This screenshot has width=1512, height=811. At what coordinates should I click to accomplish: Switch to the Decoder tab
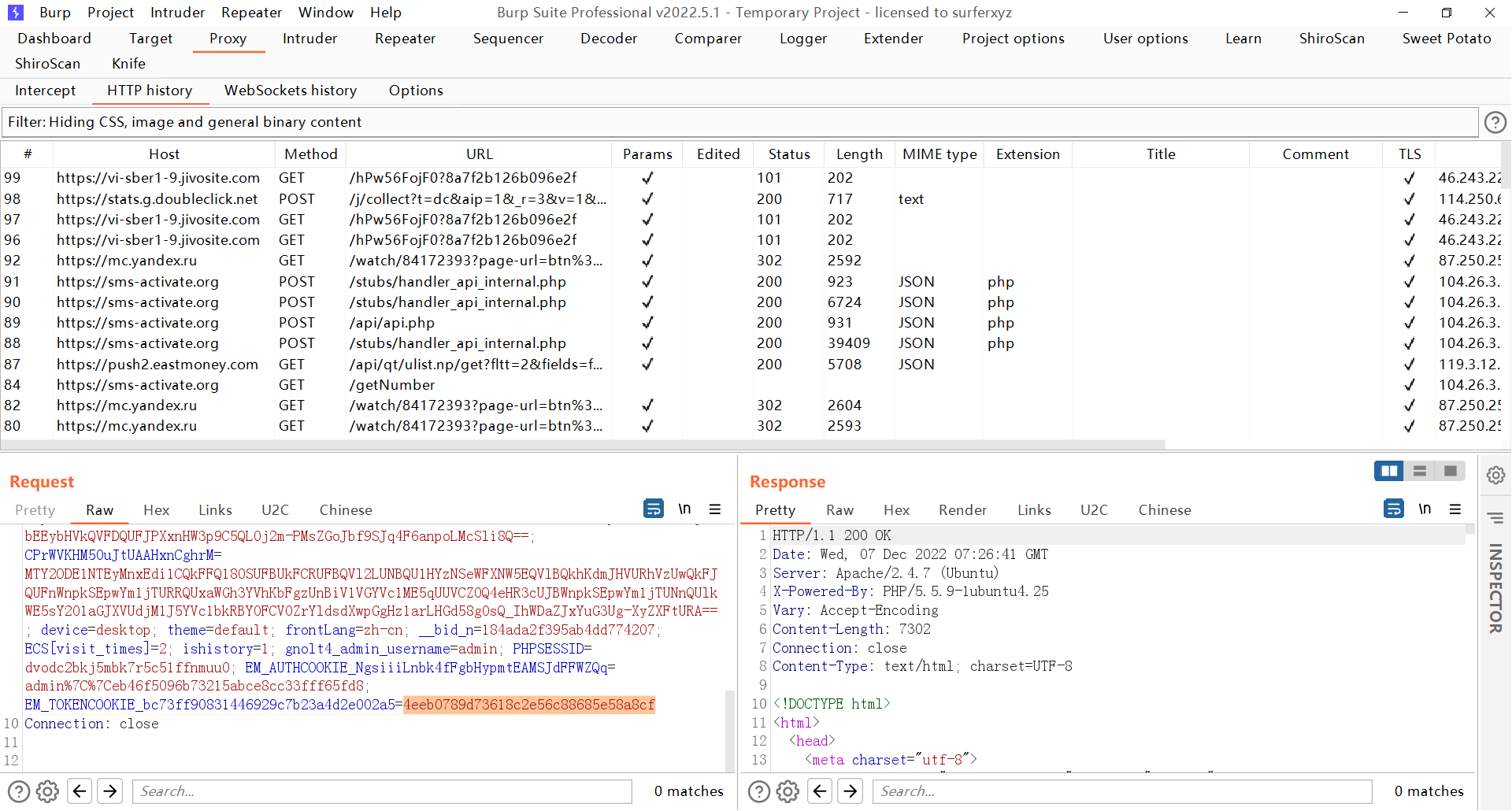(609, 39)
